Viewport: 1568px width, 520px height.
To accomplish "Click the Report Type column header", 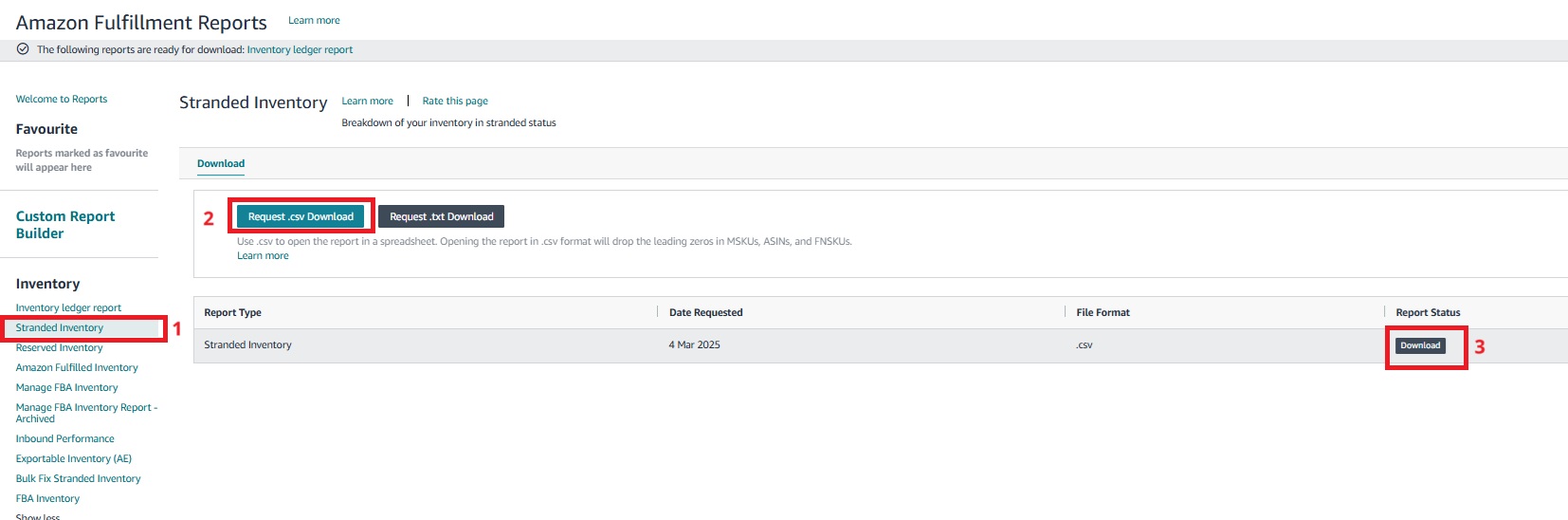I will pos(233,312).
